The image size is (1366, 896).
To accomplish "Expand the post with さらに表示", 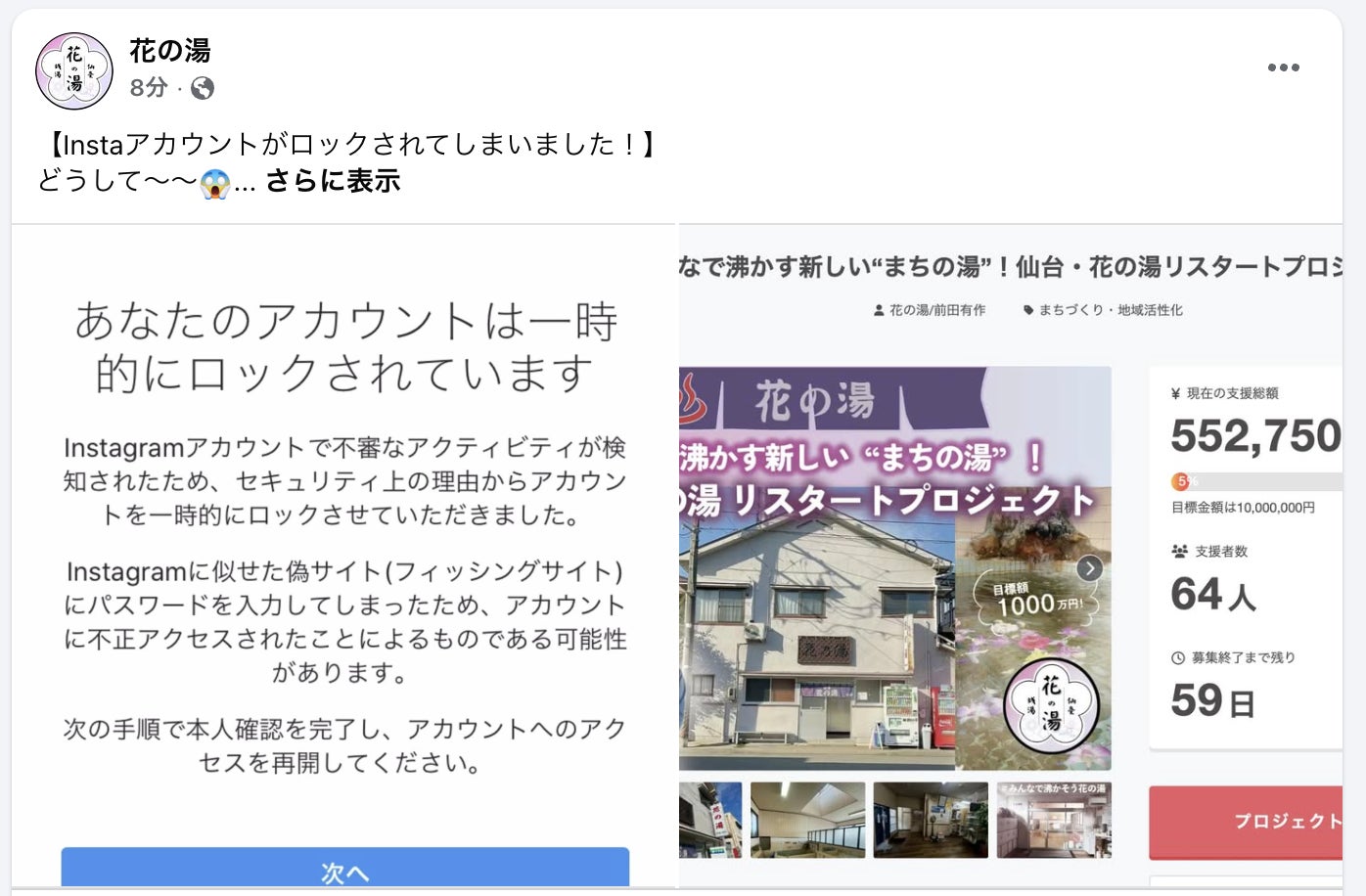I will [333, 181].
